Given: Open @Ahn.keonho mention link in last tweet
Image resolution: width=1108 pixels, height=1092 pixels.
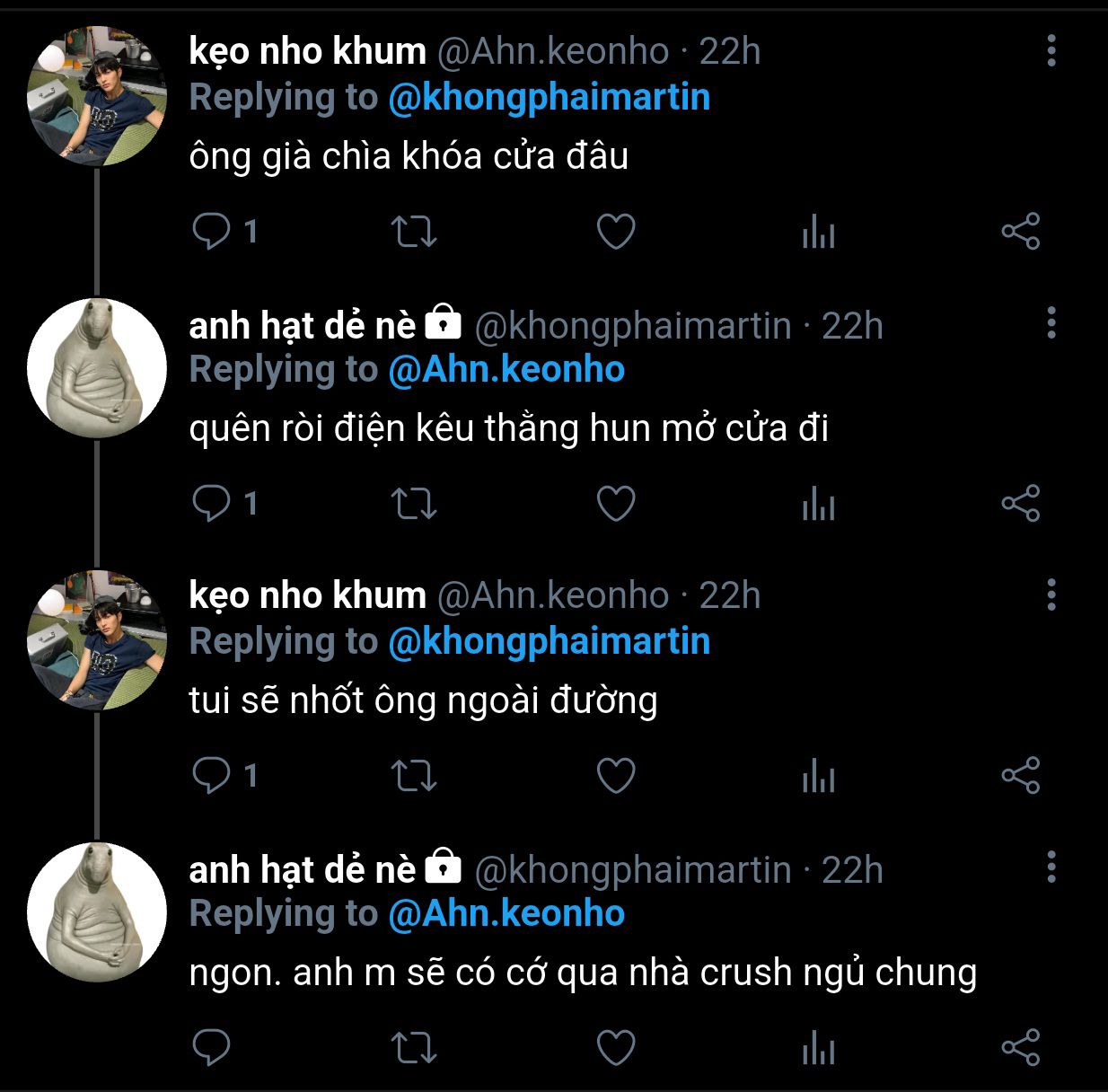Looking at the screenshot, I should coord(506,914).
